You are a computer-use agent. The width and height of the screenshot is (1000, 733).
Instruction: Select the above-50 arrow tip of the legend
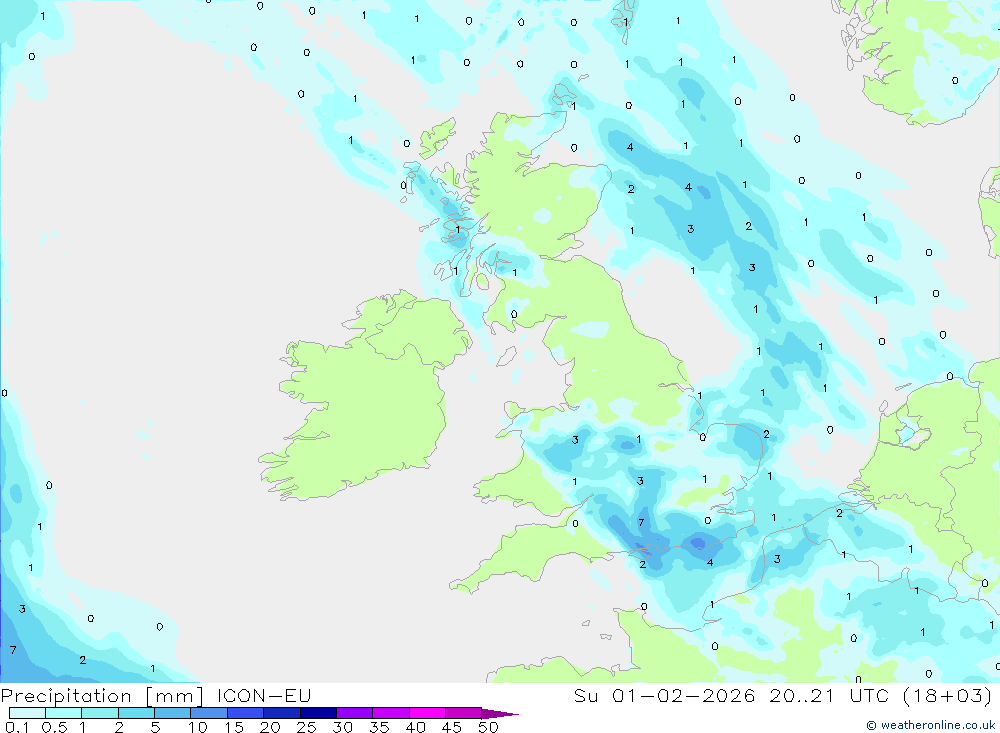pyautogui.click(x=499, y=714)
